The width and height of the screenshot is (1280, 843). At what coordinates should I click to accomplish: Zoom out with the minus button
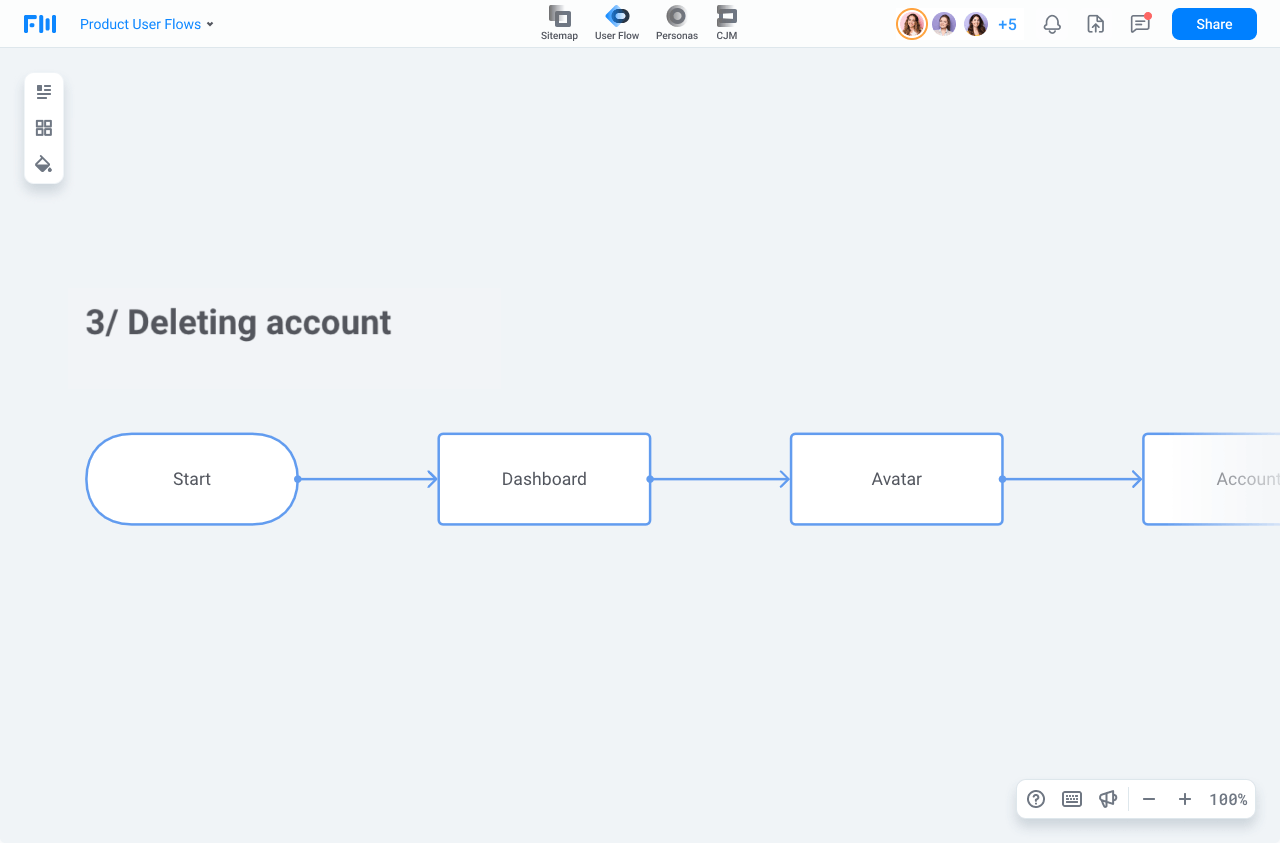click(x=1149, y=799)
